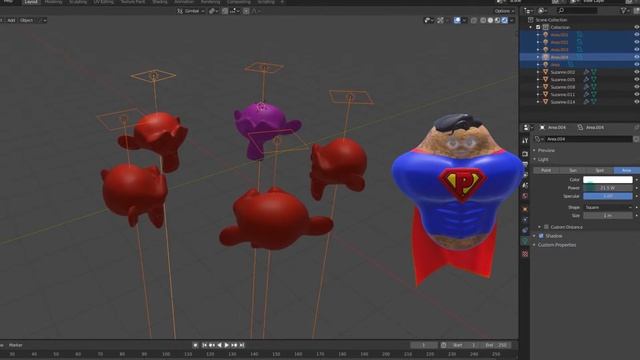This screenshot has height=360, width=640.
Task: Open the Object menu in viewport
Action: (x=27, y=20)
